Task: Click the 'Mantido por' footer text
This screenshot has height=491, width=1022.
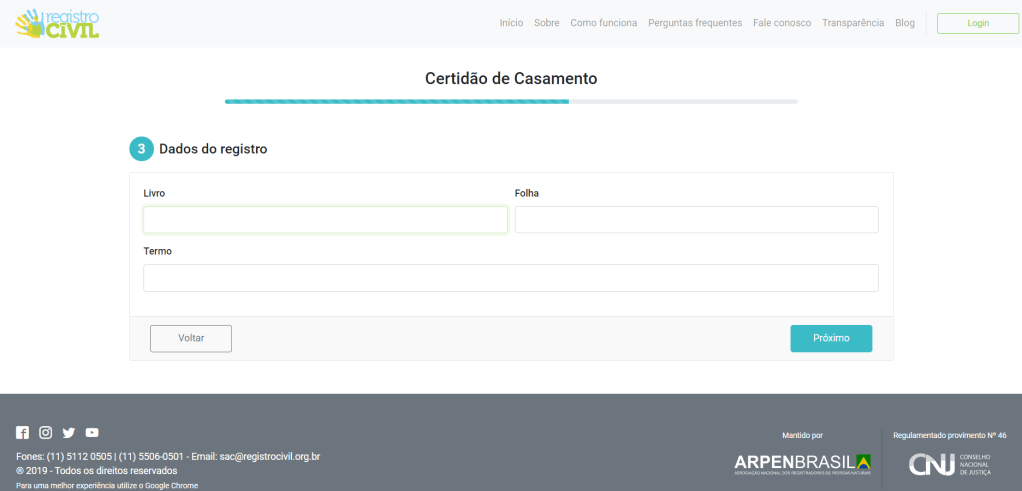Action: pos(802,435)
